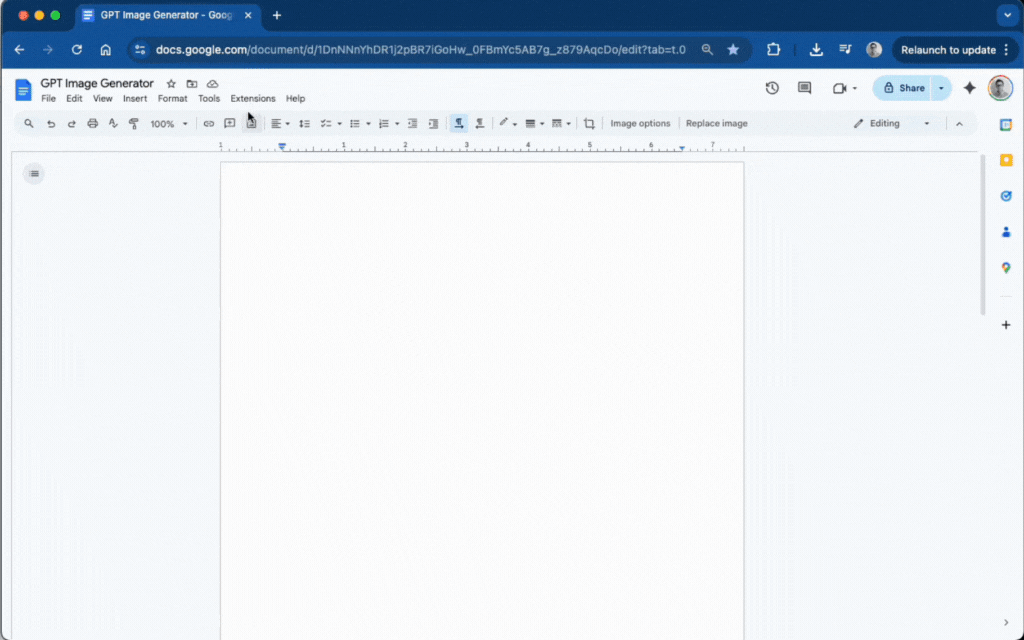Add a comment via the toolbar icon
This screenshot has width=1024, height=640.
click(229, 123)
